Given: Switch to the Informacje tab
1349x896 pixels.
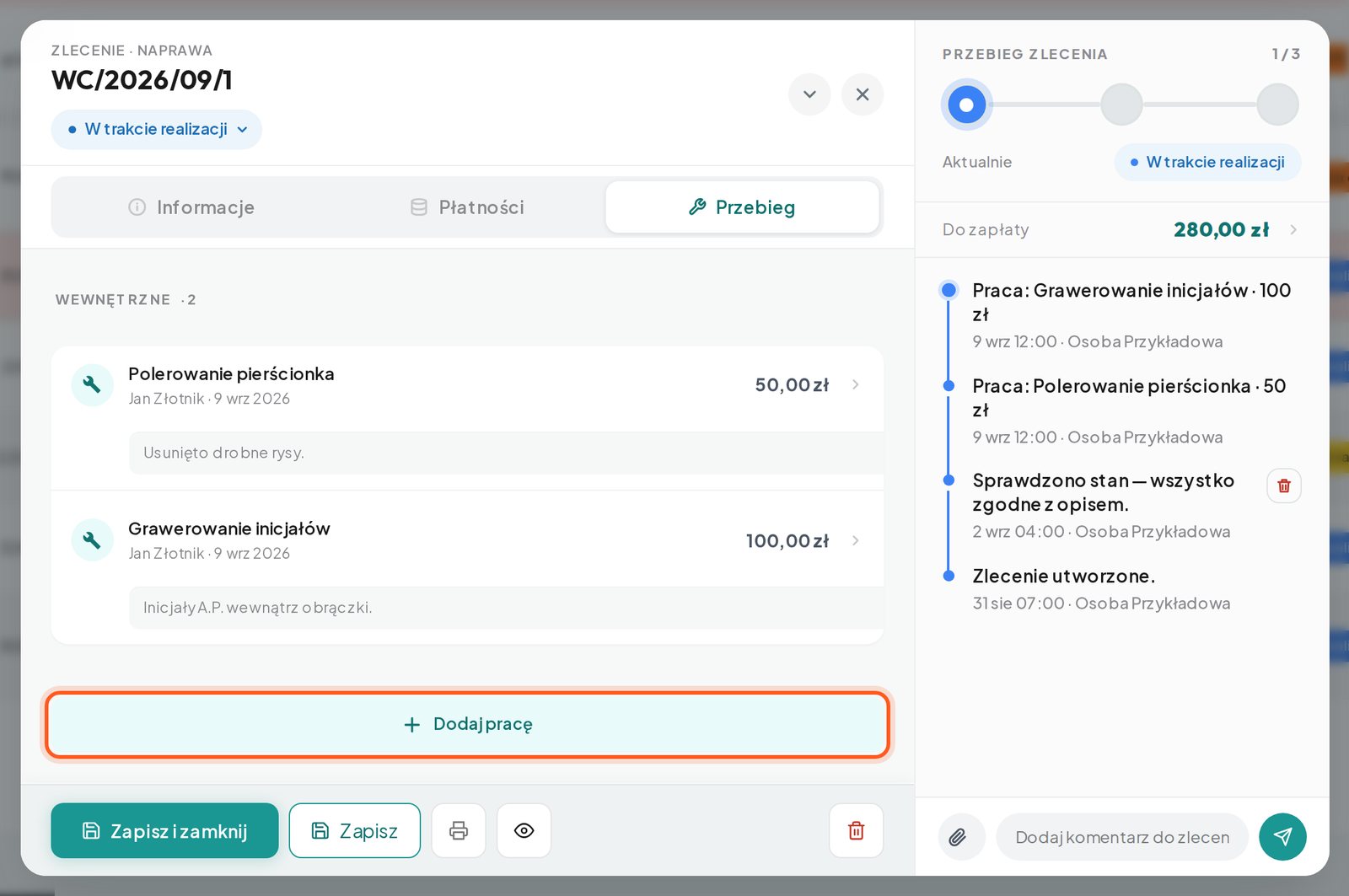Looking at the screenshot, I should (x=191, y=207).
